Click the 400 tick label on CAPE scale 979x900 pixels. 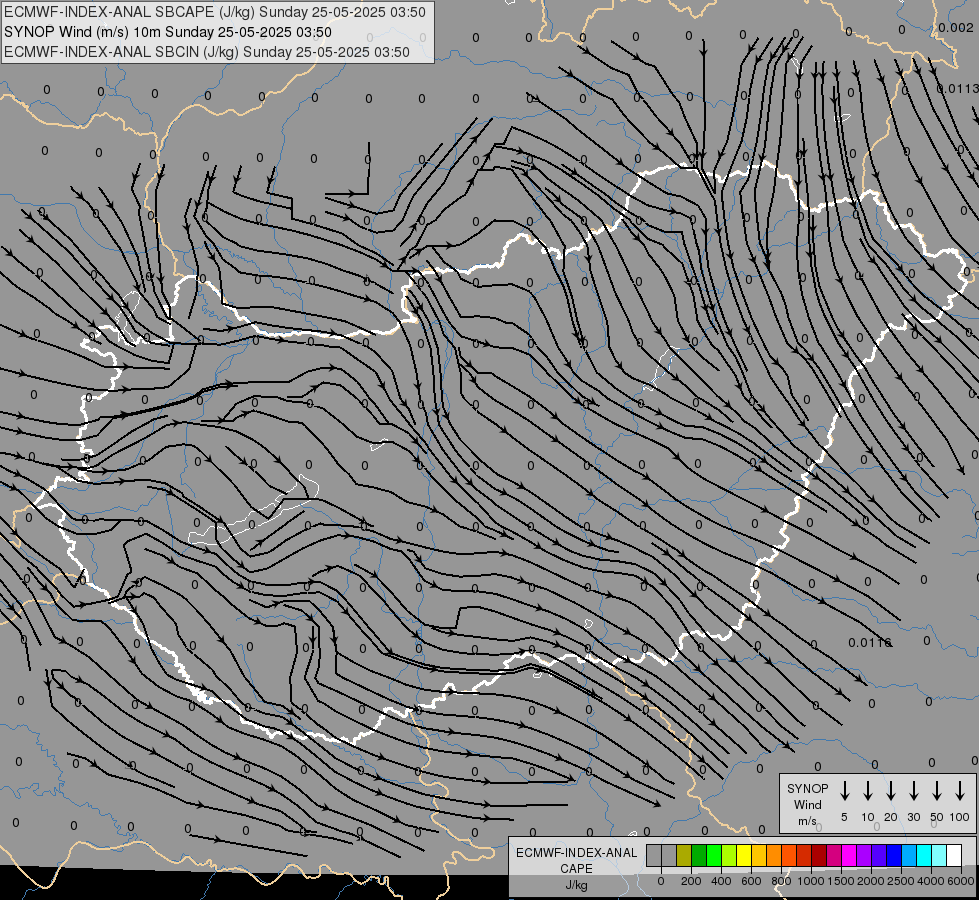point(721,881)
